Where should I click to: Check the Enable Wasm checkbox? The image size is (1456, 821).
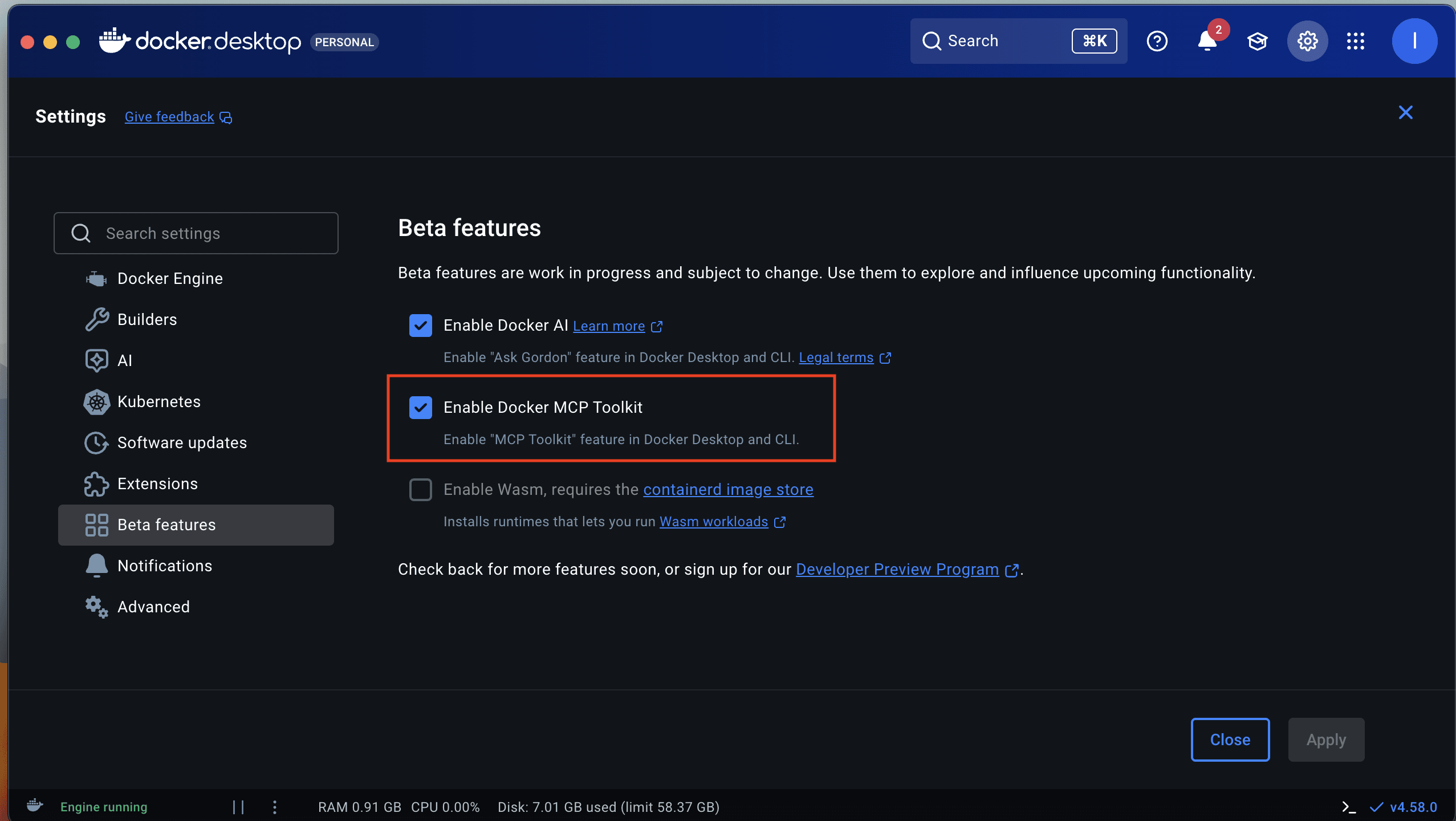point(421,490)
